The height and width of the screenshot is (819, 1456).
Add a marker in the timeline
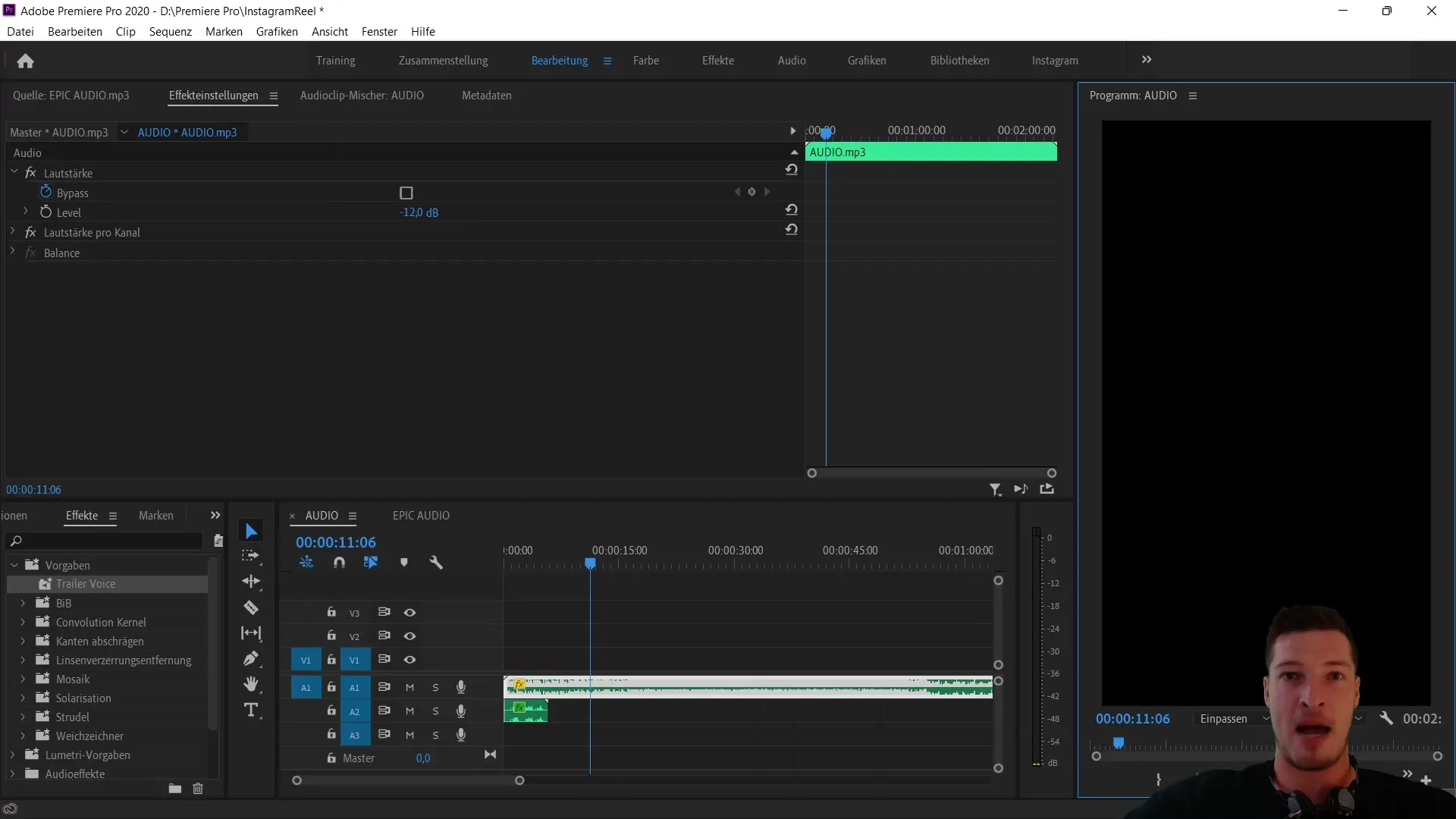click(404, 563)
